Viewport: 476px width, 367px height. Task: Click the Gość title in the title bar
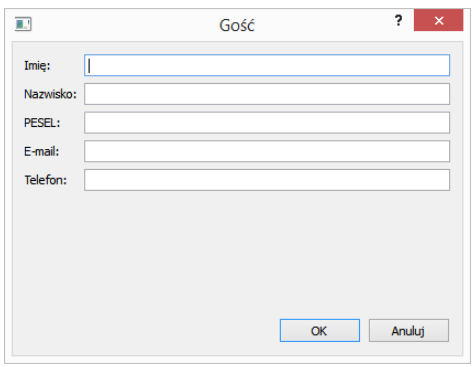pos(237,25)
